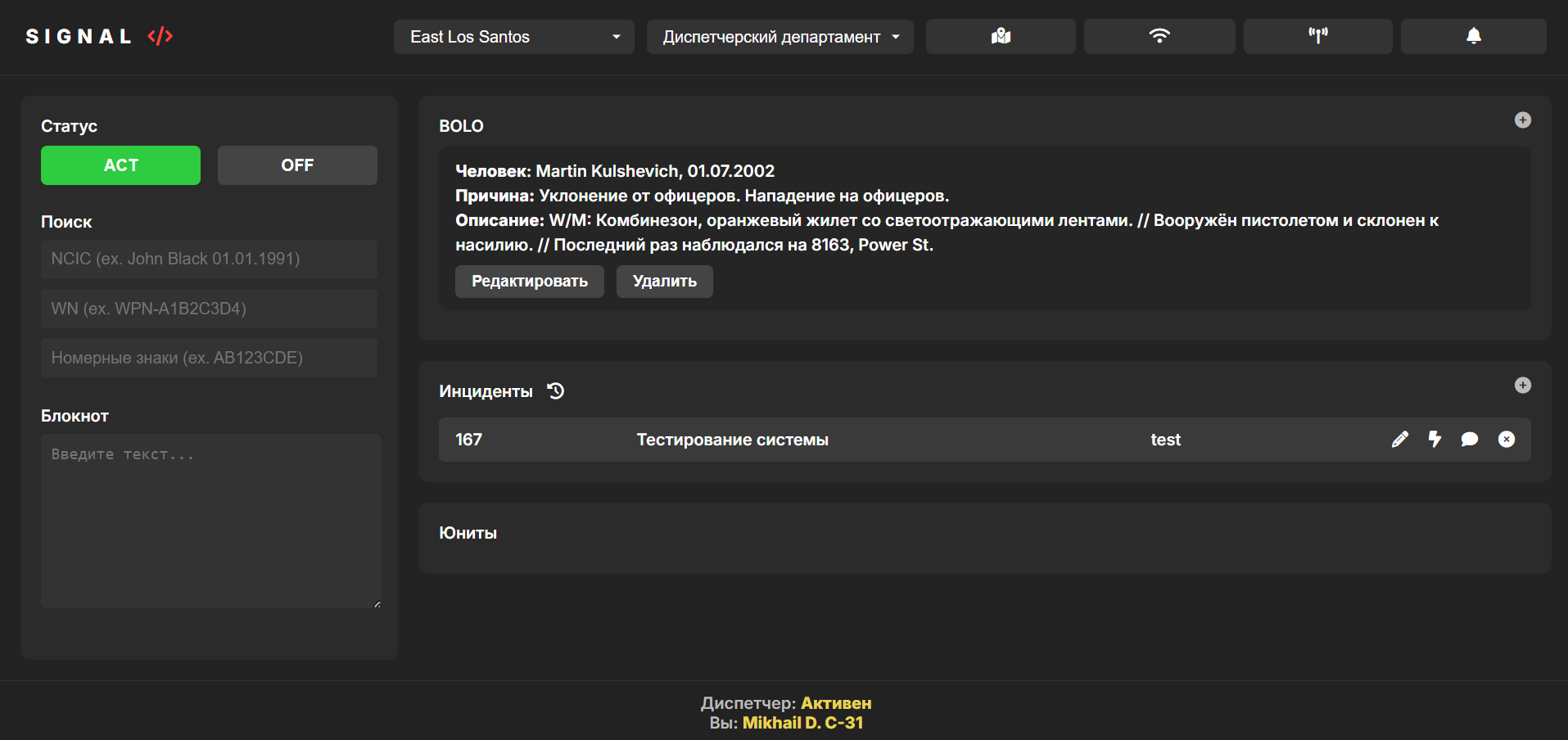Expand the Диспетчерский департамент selector

point(779,36)
